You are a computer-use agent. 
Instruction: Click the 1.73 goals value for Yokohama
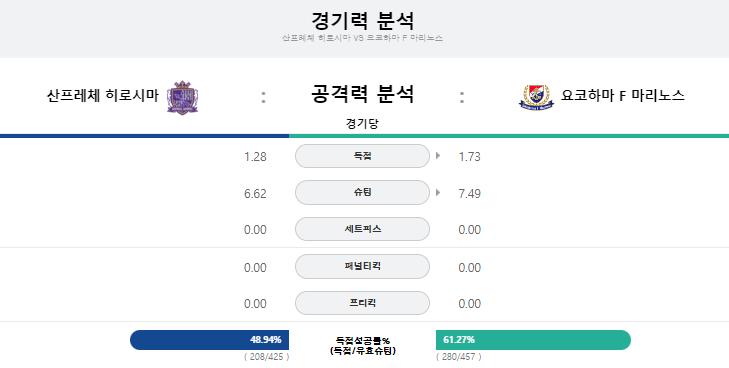click(469, 157)
